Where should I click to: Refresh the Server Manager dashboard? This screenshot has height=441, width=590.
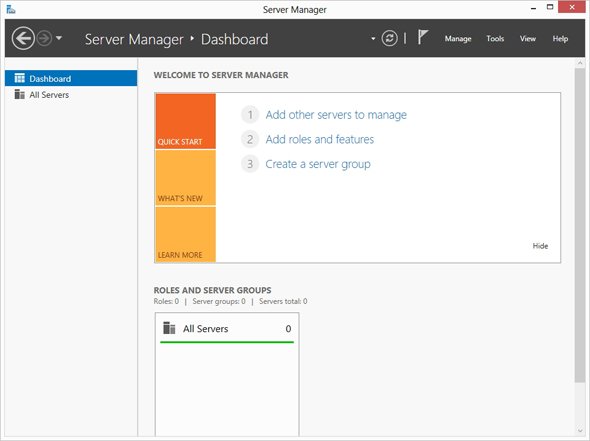(389, 38)
